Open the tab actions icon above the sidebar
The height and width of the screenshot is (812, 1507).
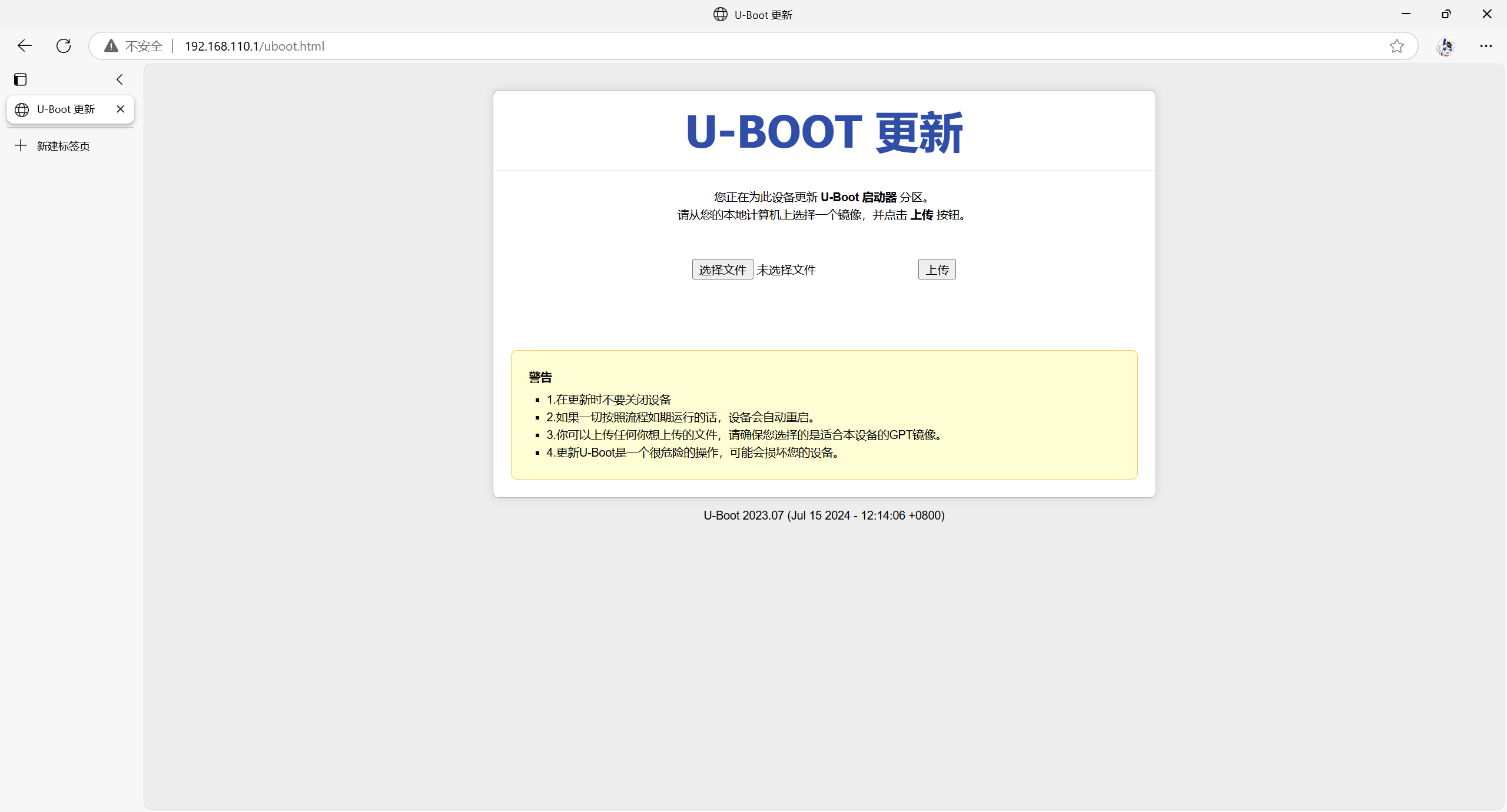[x=21, y=79]
